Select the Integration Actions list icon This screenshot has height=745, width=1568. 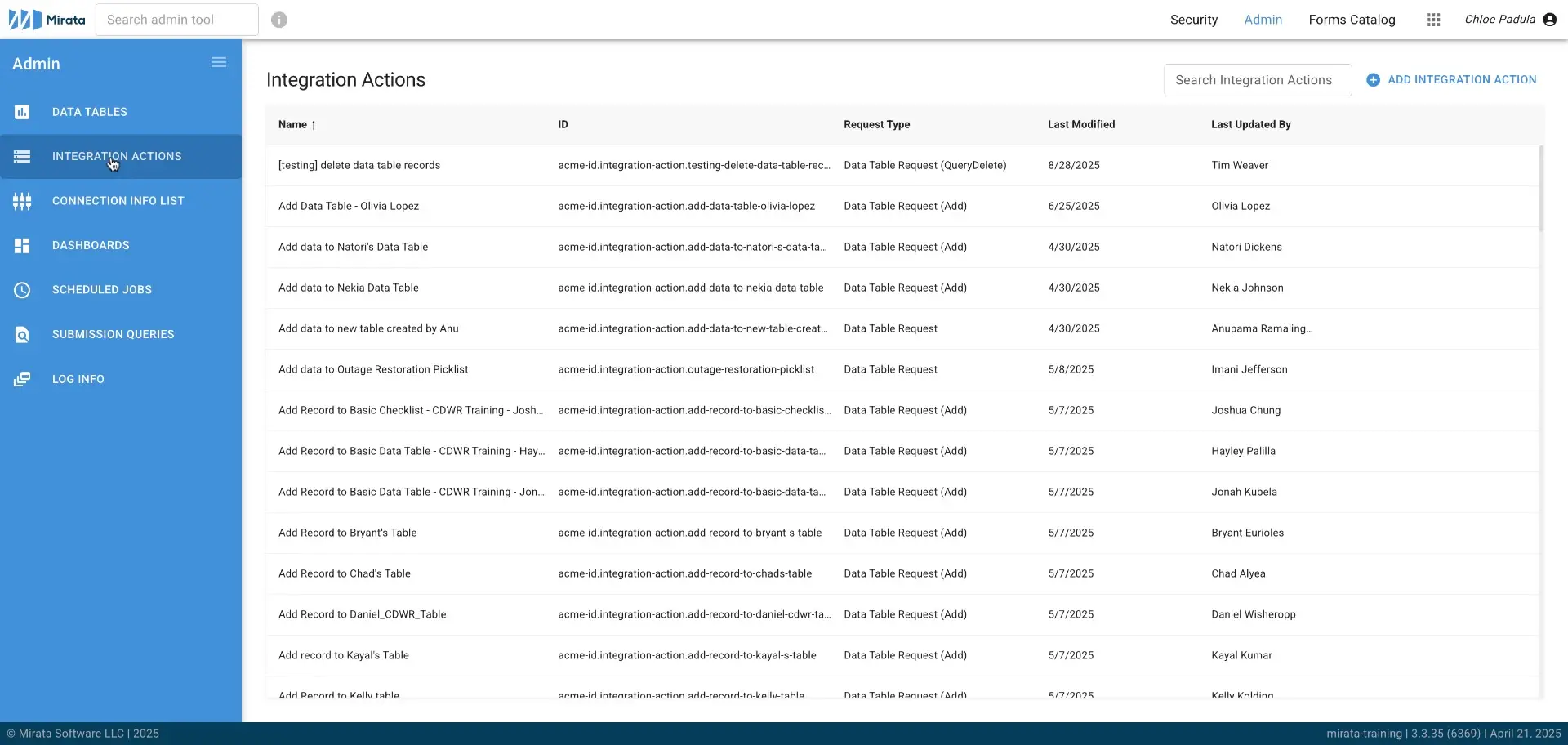click(x=22, y=156)
